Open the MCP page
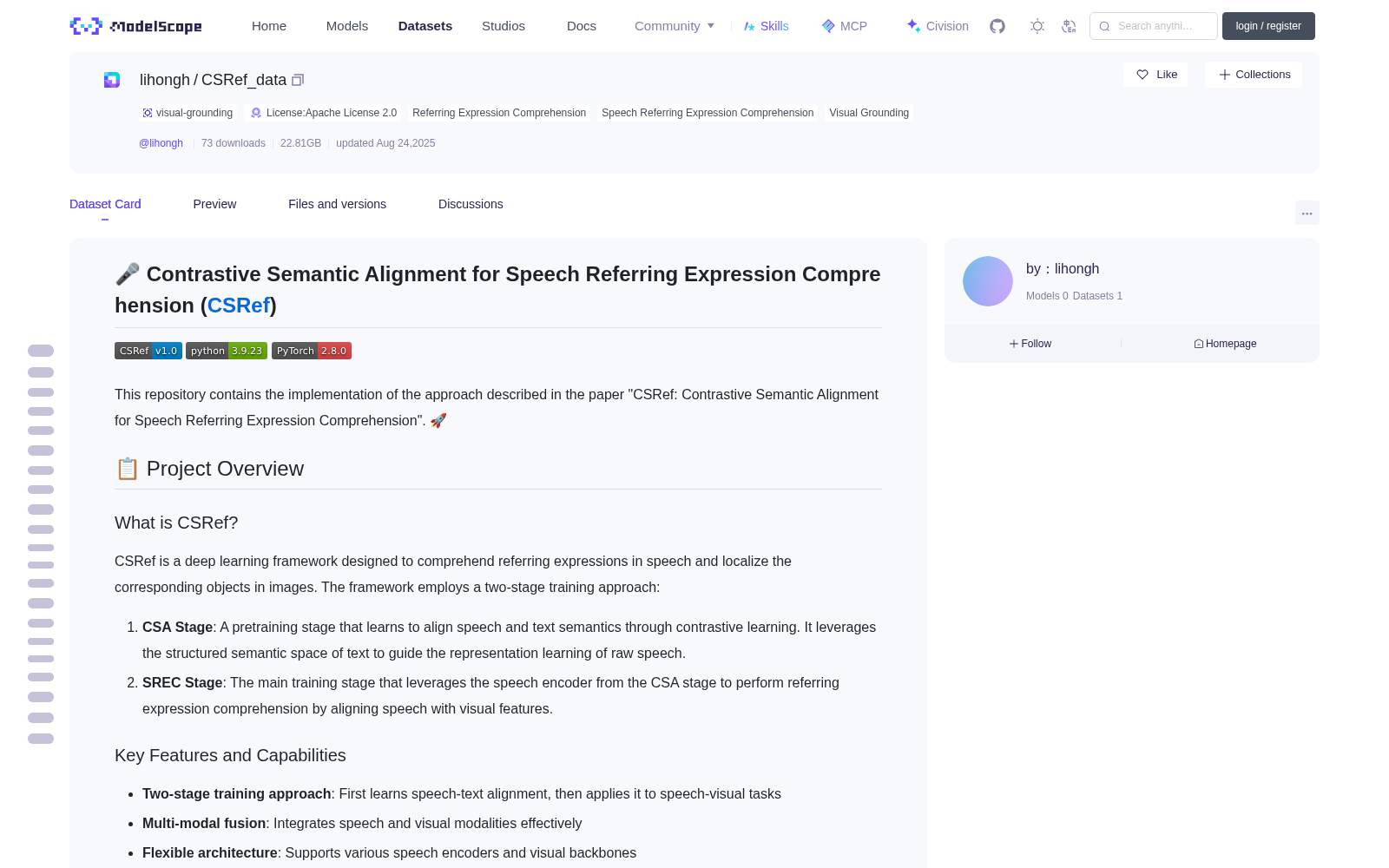The height and width of the screenshot is (868, 1389). (845, 26)
